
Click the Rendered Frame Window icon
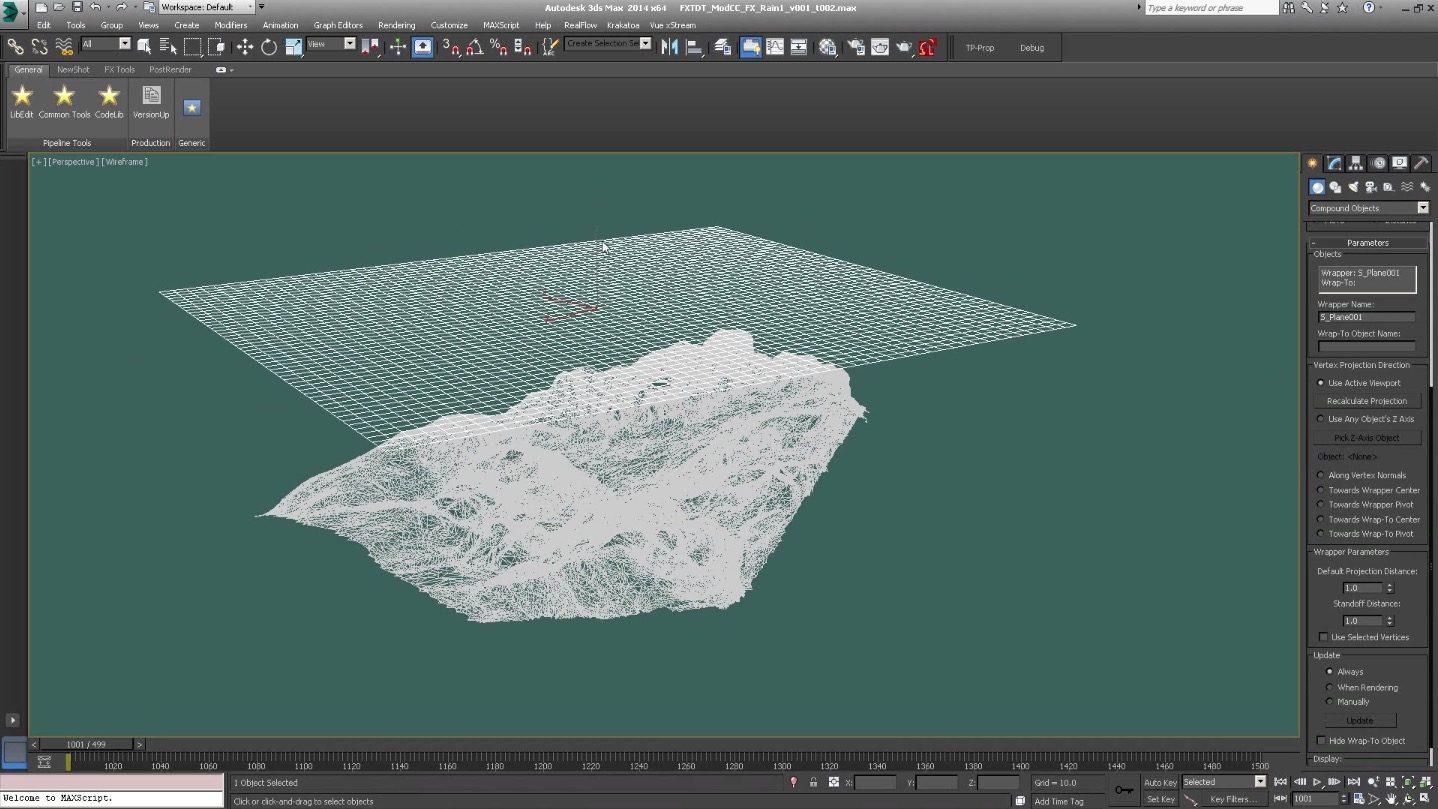point(880,46)
